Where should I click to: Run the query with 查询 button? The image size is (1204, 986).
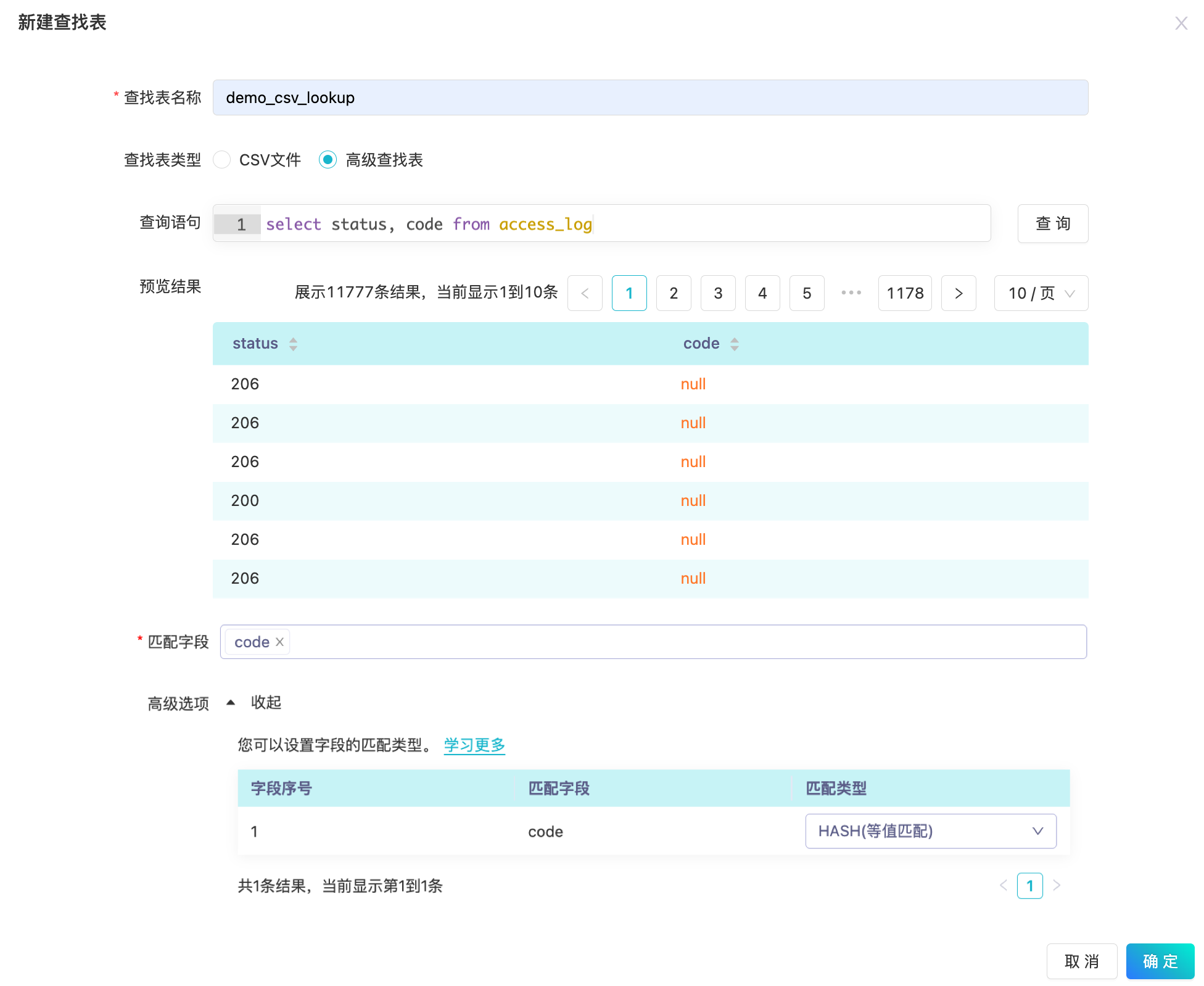(x=1052, y=223)
